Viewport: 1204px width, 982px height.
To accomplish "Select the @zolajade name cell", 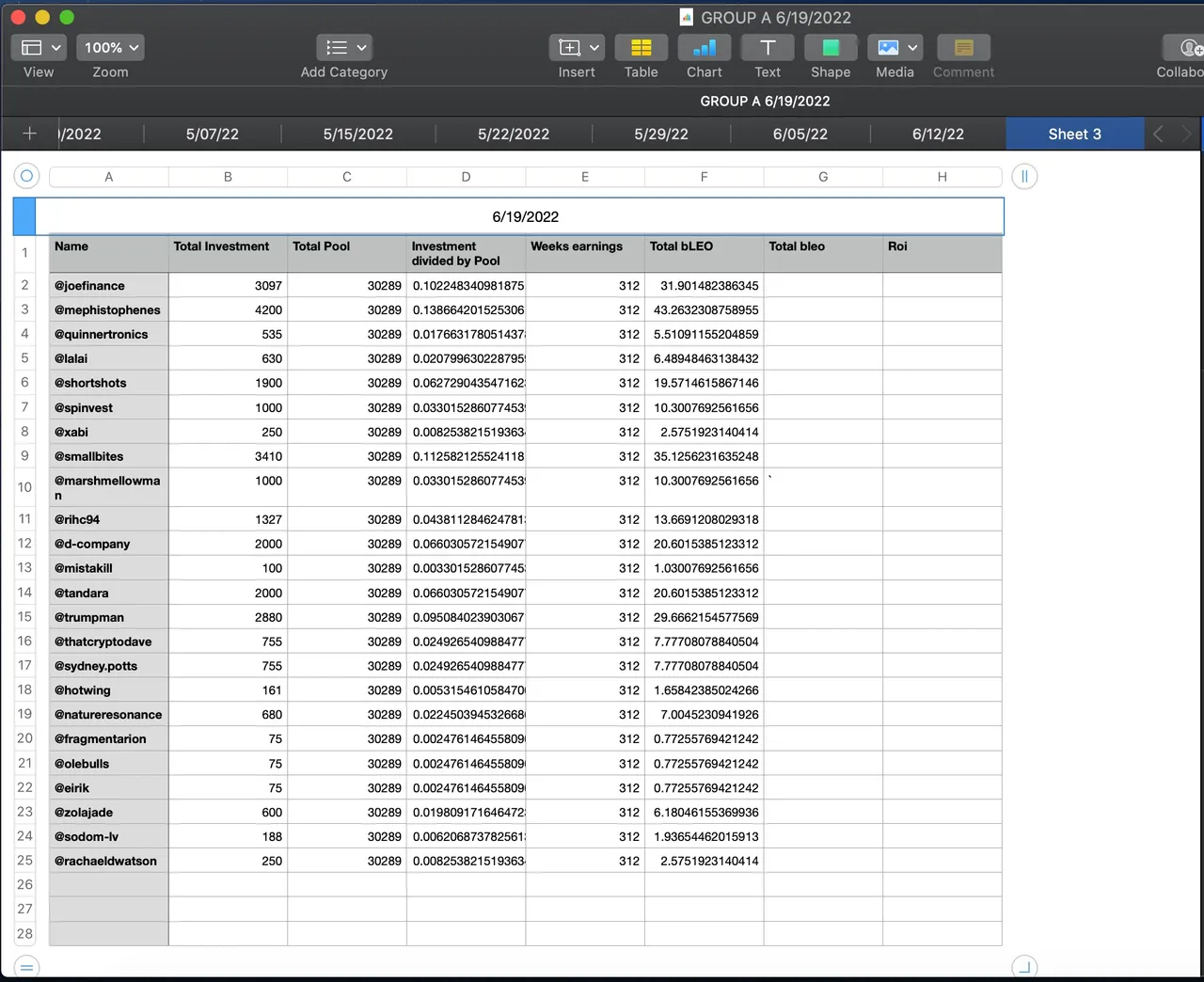I will pos(109,812).
